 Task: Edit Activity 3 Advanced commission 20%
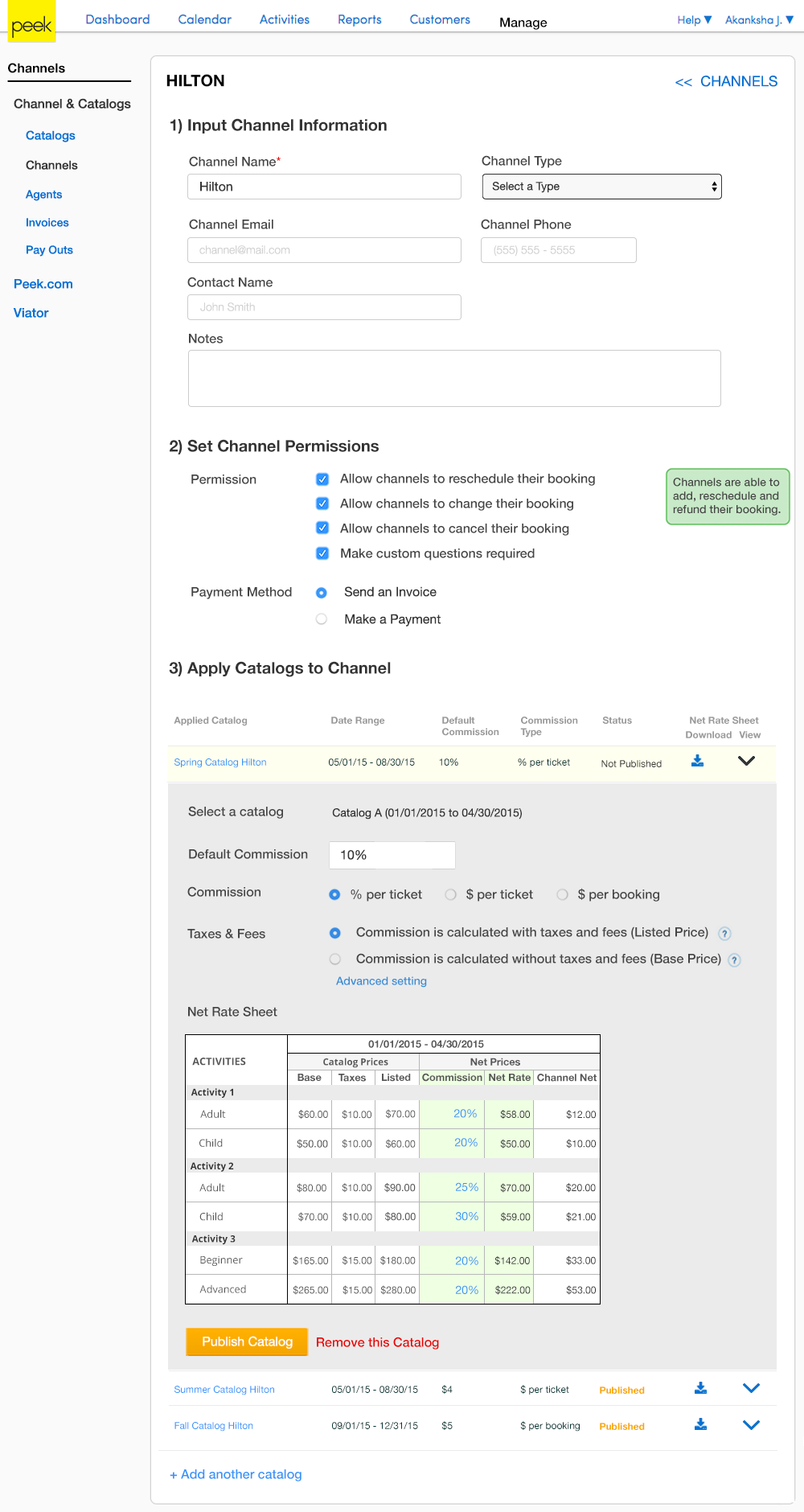point(466,1290)
